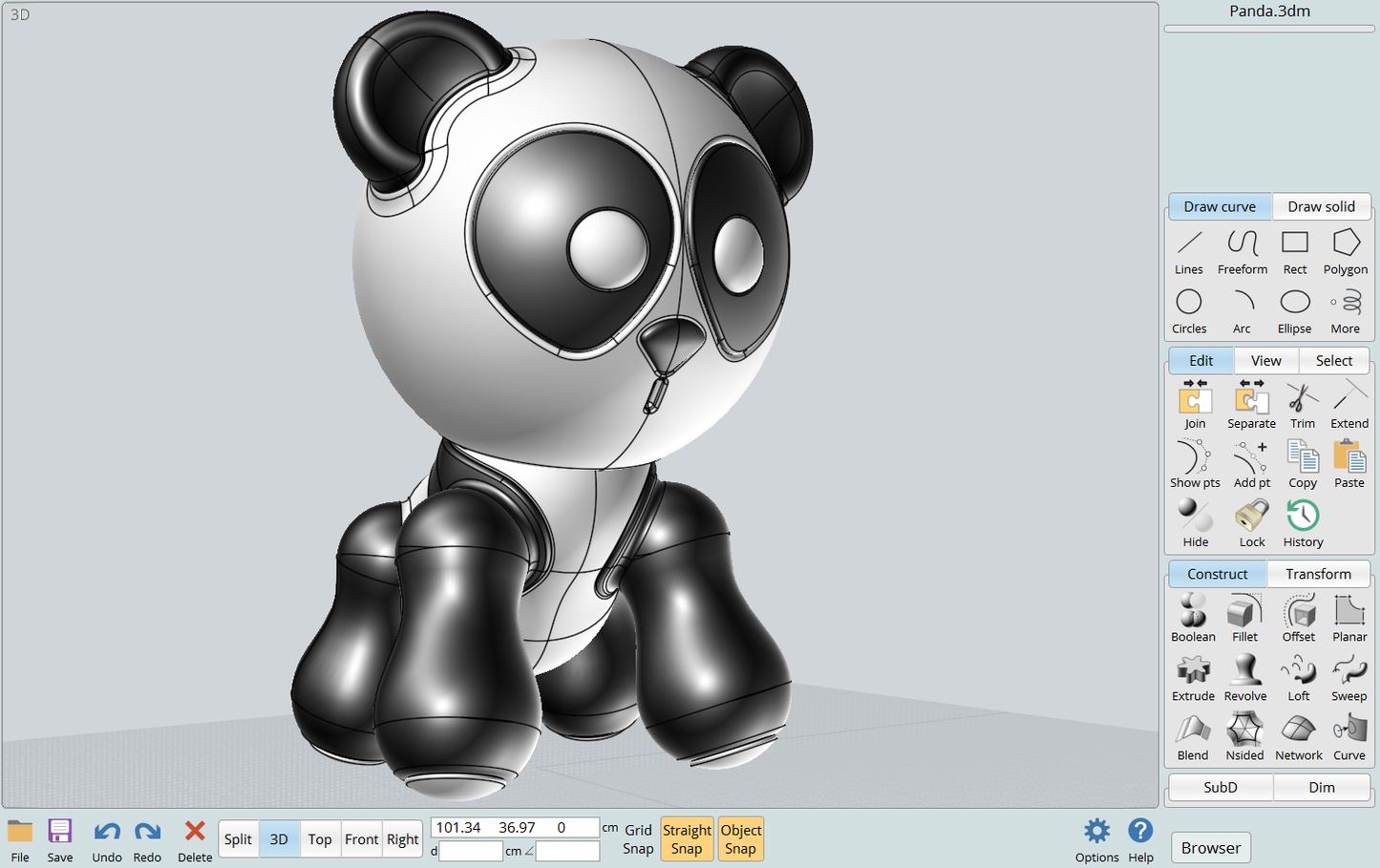
Task: Pick the Loft tool
Action: point(1298,678)
